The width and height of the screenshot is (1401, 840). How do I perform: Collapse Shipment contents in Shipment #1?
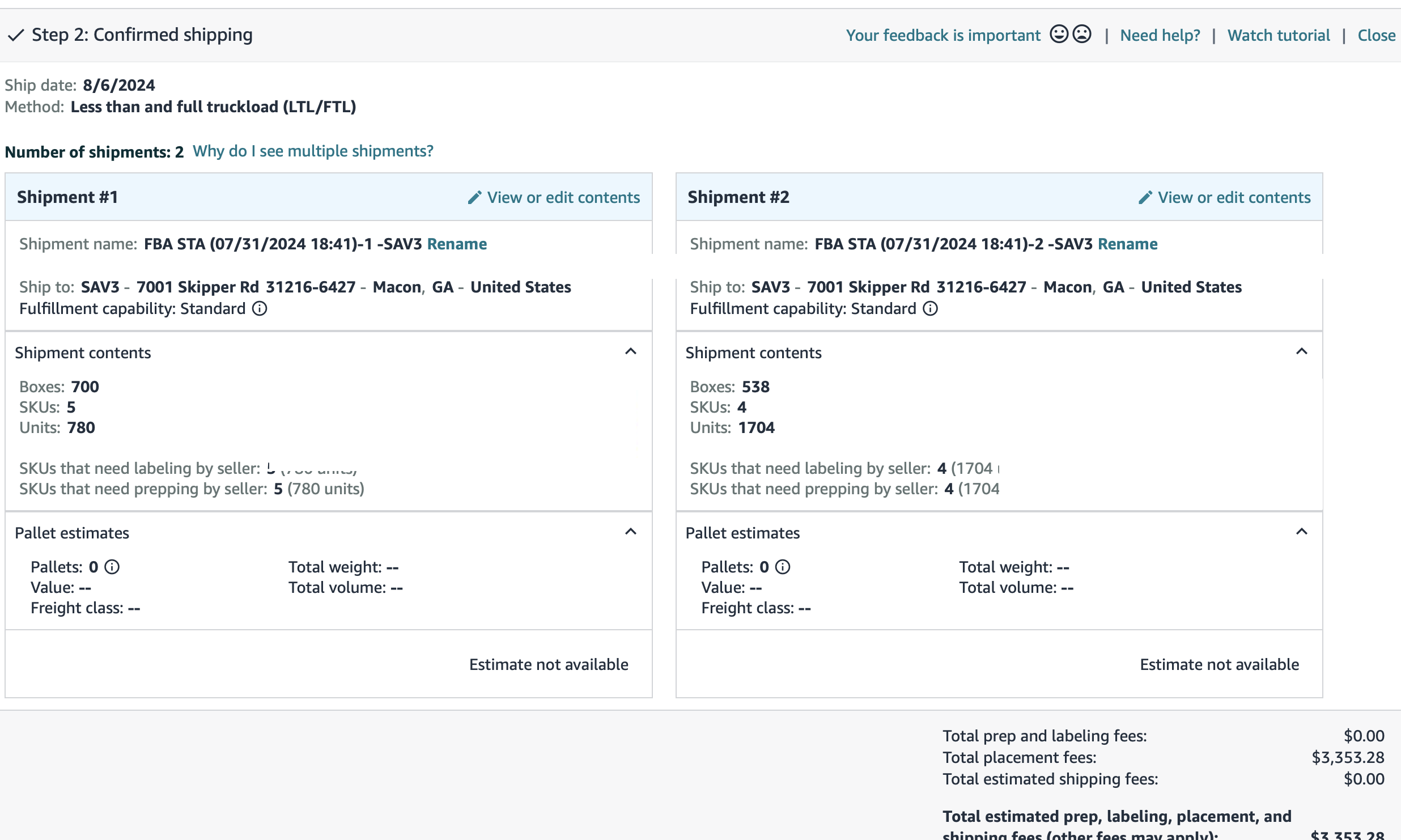click(631, 351)
